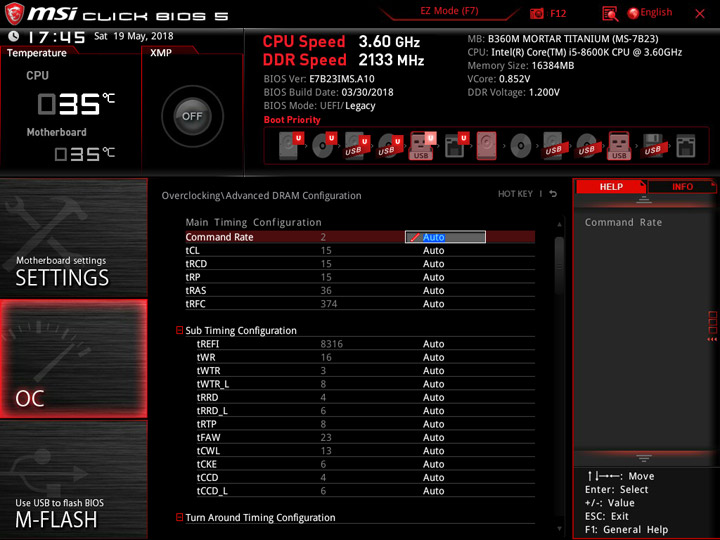The height and width of the screenshot is (540, 720).
Task: Switch to the HELP tab
Action: [x=611, y=186]
